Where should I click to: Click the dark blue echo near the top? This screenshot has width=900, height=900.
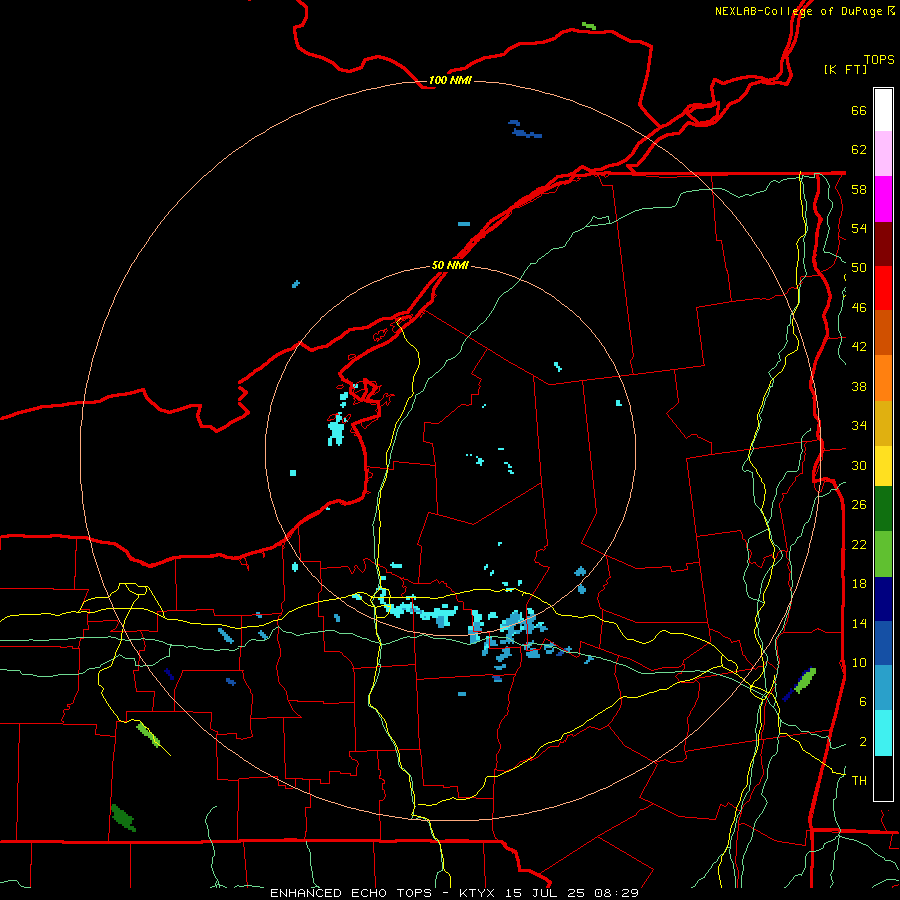click(525, 130)
